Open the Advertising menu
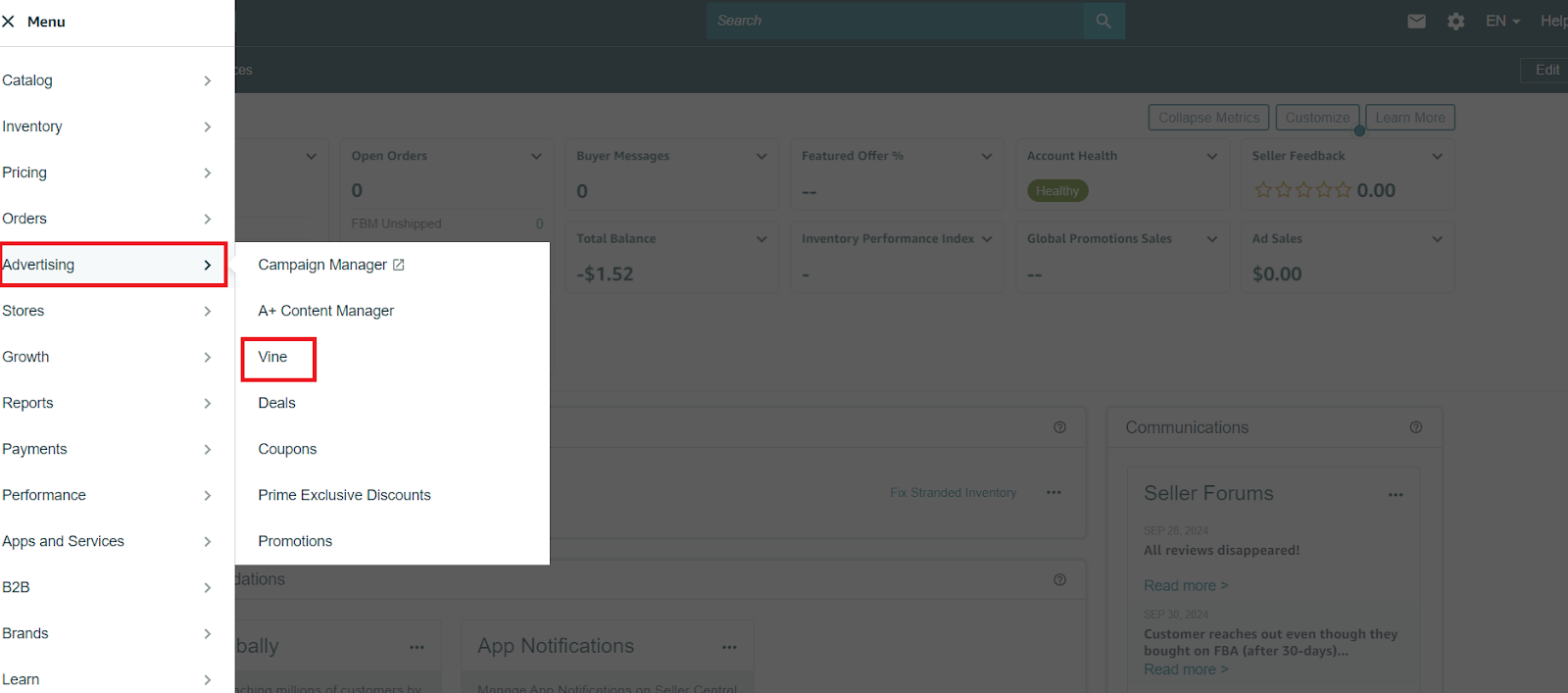This screenshot has height=693, width=1568. [x=114, y=265]
